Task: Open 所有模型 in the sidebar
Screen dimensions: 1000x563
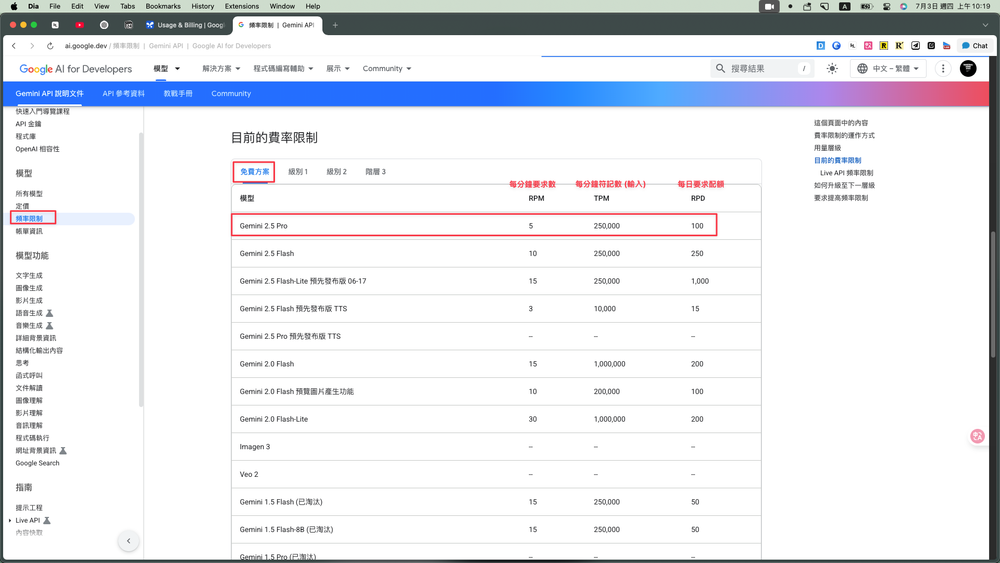Action: [29, 193]
